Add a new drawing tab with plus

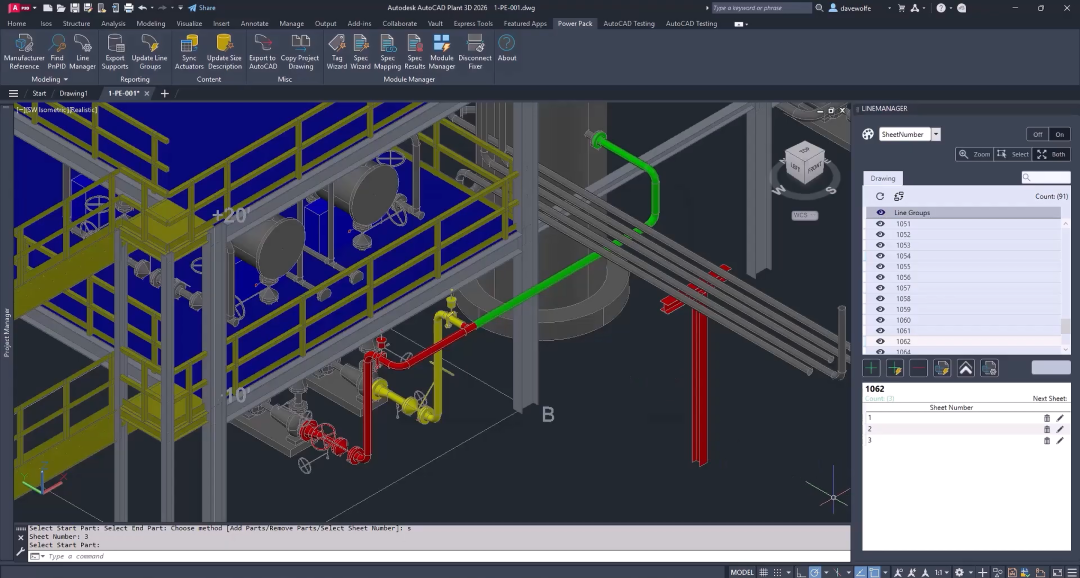pyautogui.click(x=165, y=93)
